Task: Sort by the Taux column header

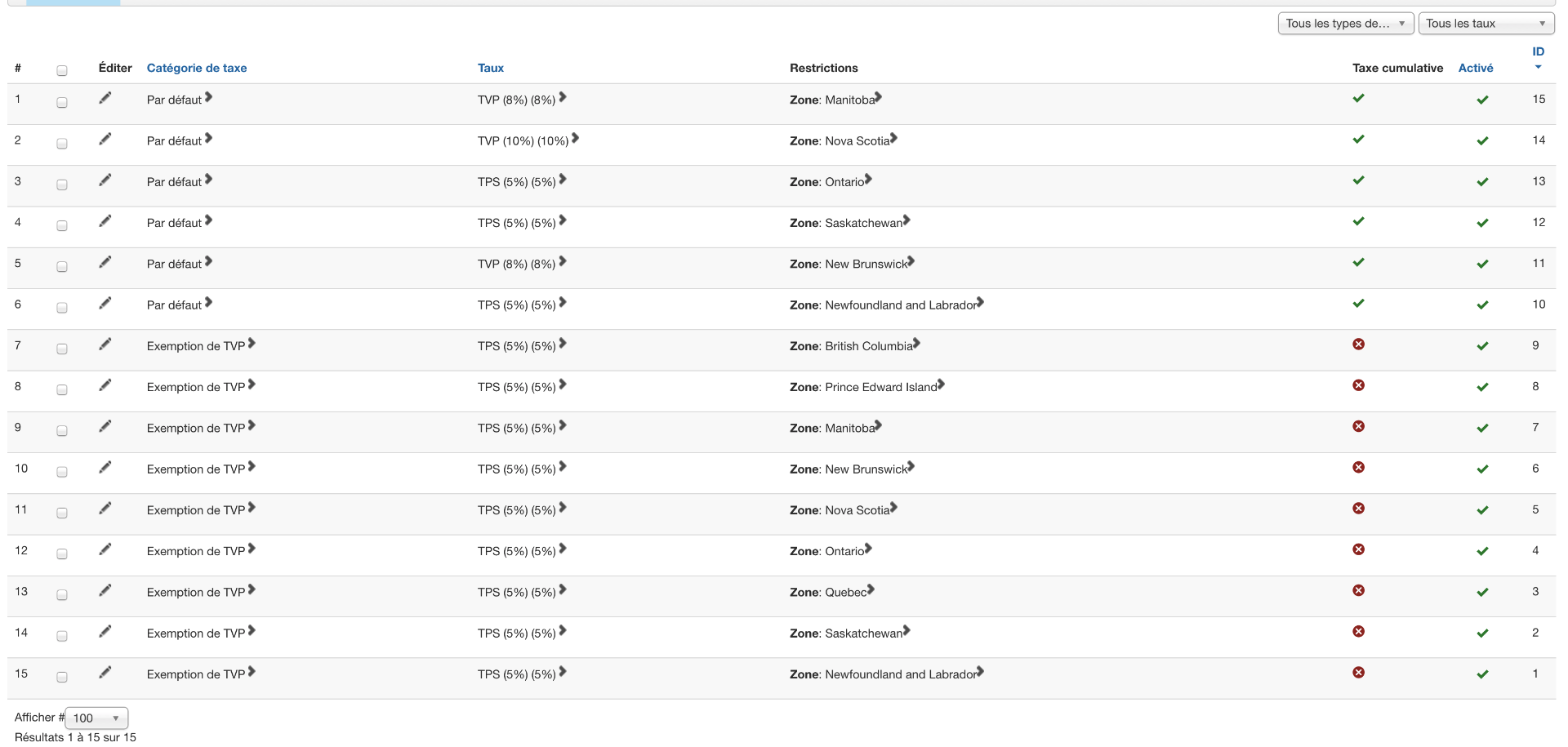Action: tap(491, 68)
